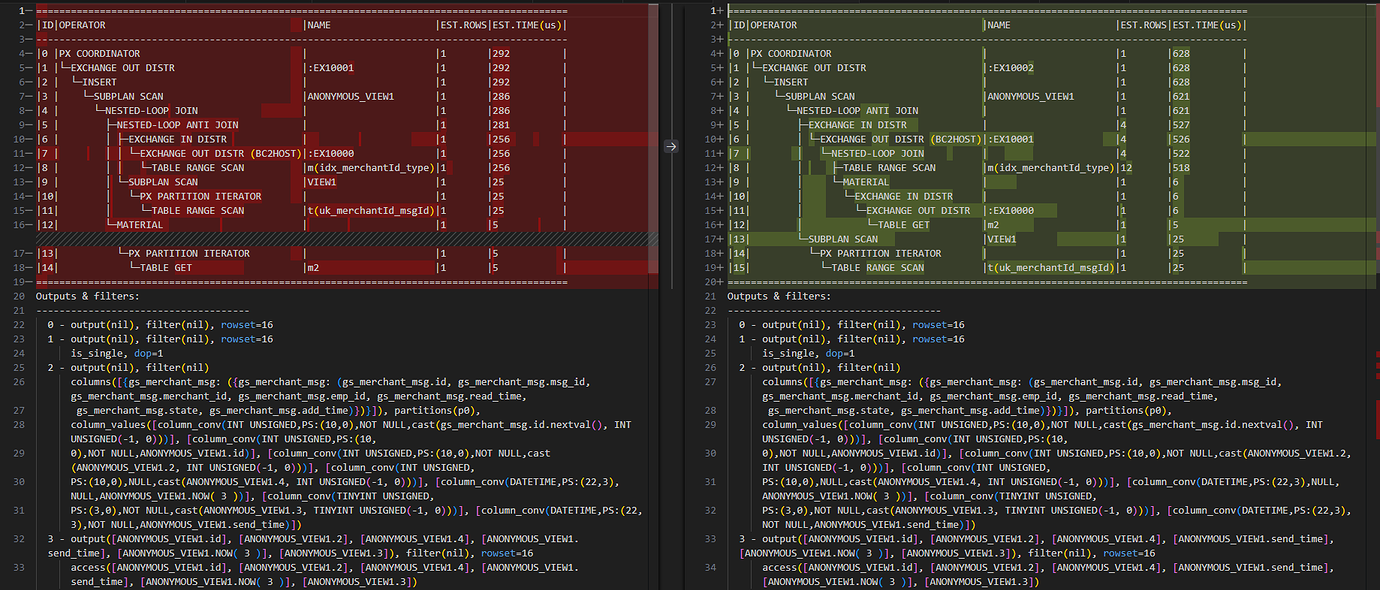Screen dimensions: 1380x590
Task: Click the 281 time value in left pane
Action: pyautogui.click(x=500, y=125)
